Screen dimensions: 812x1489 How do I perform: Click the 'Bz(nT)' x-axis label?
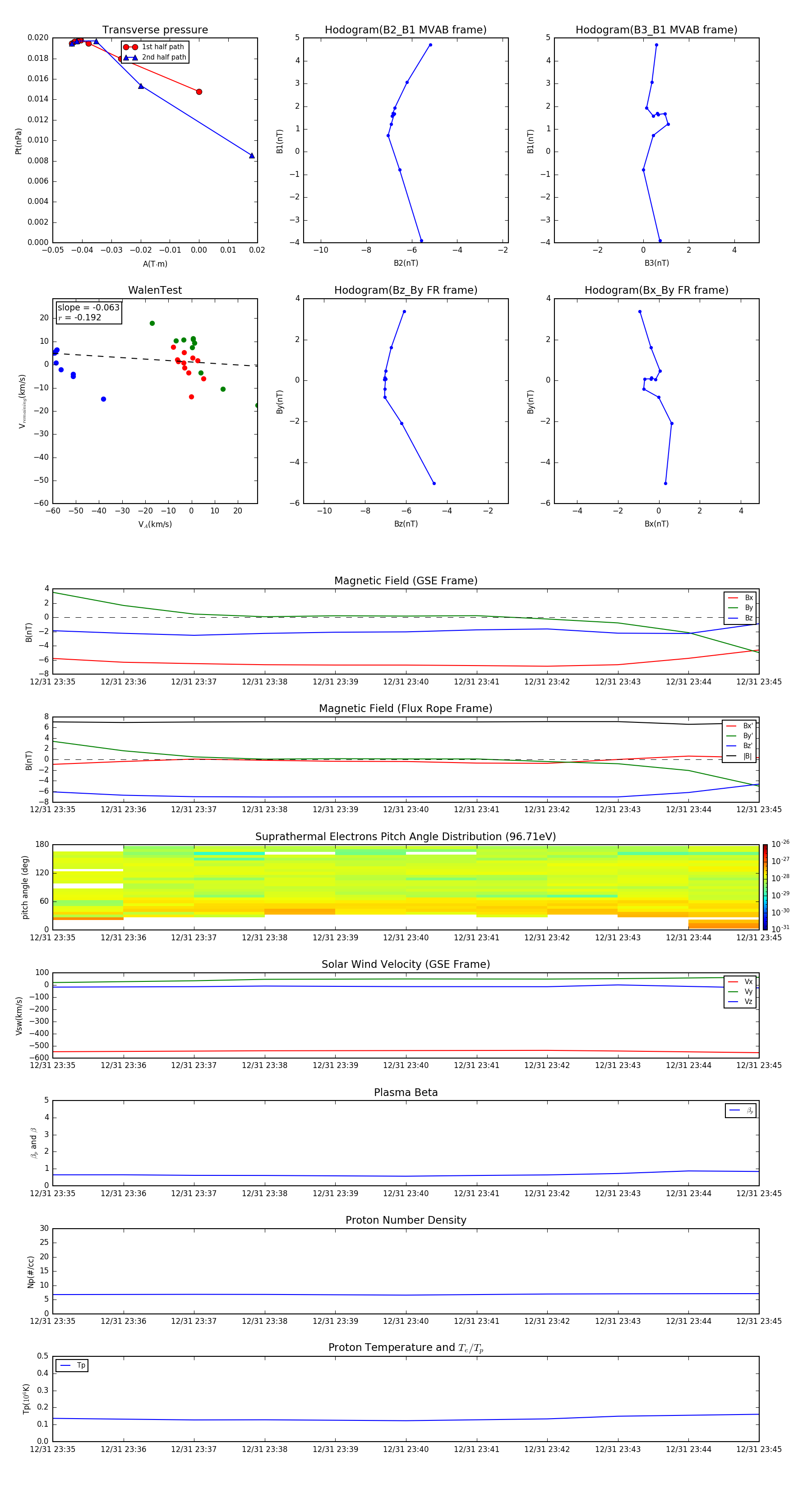click(x=406, y=524)
